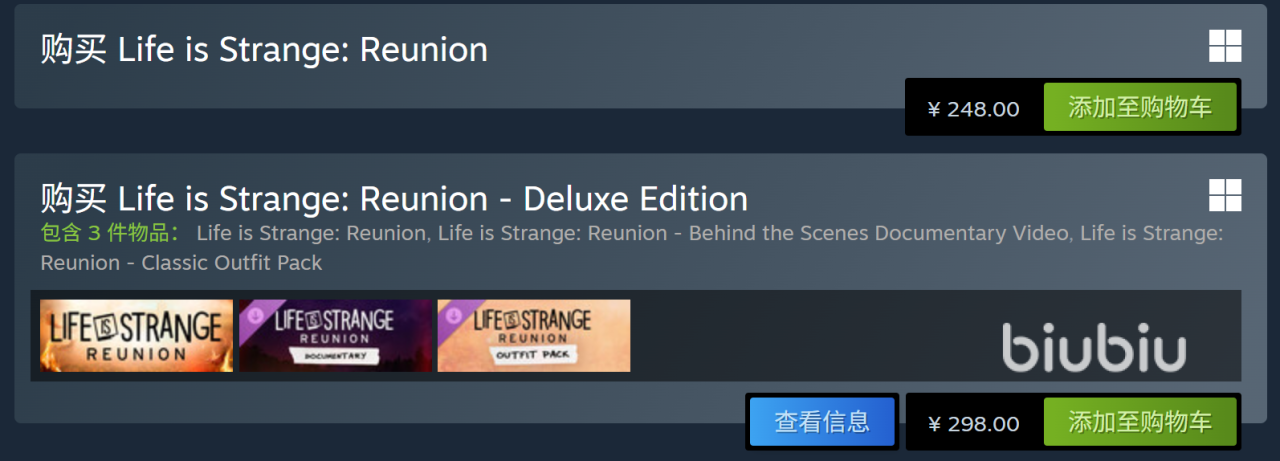Click the ¥ 298.00 price label

(973, 423)
